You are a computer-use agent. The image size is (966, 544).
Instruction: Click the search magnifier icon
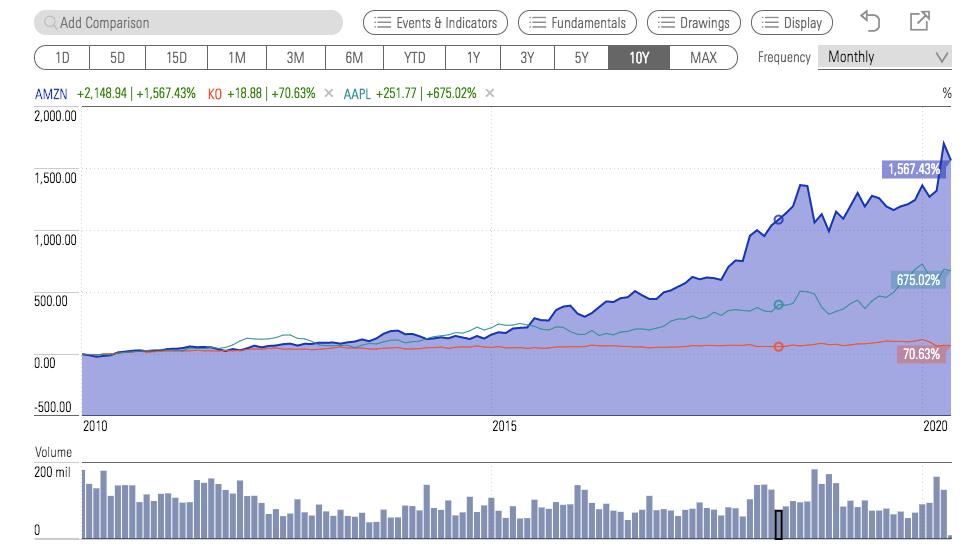coord(50,22)
